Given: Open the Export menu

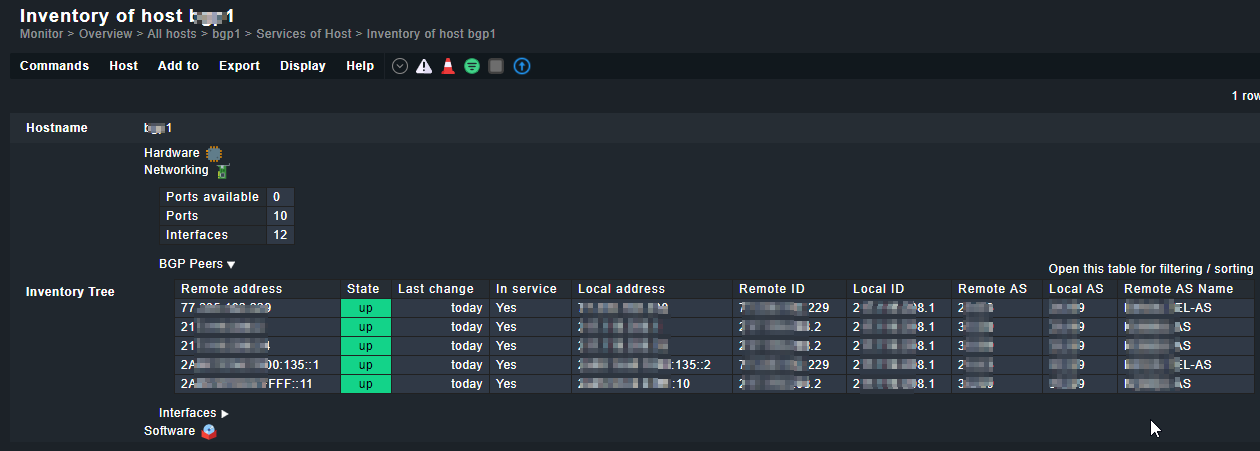Looking at the screenshot, I should (239, 66).
